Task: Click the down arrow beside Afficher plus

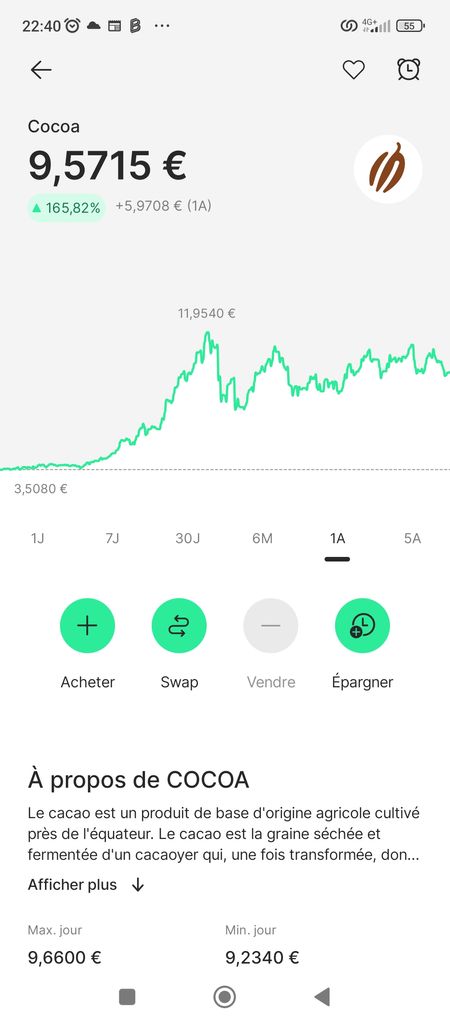Action: coord(138,885)
